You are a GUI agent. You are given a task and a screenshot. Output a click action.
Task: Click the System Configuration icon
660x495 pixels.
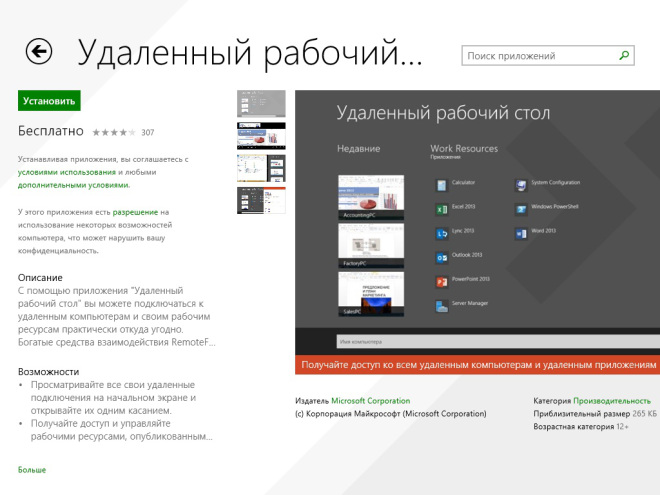pyautogui.click(x=521, y=185)
